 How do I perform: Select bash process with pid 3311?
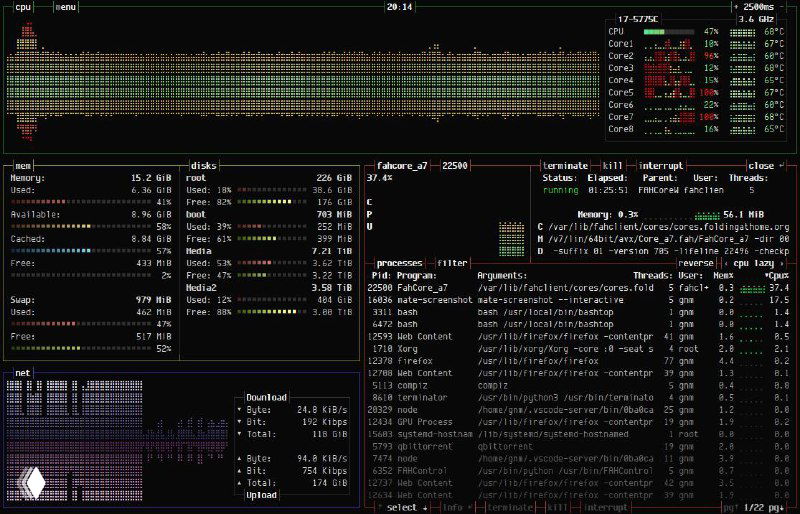pyautogui.click(x=579, y=312)
